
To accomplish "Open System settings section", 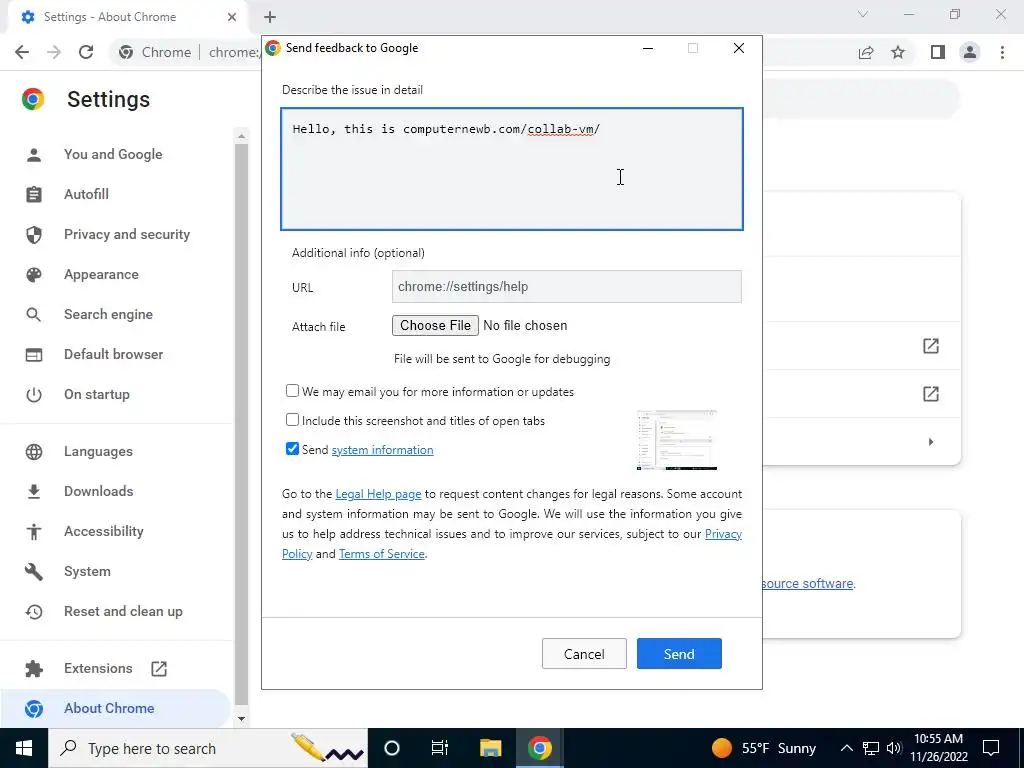I will (87, 571).
